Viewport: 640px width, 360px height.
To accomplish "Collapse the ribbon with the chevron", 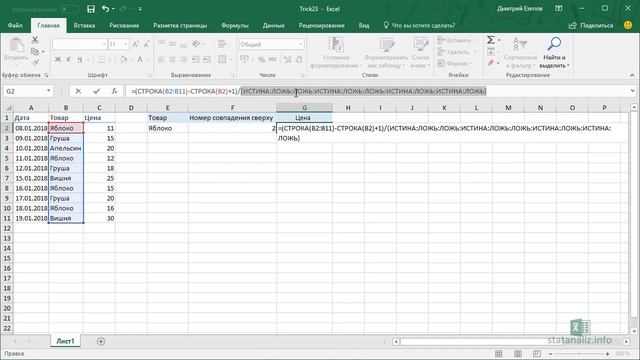I will click(x=632, y=75).
